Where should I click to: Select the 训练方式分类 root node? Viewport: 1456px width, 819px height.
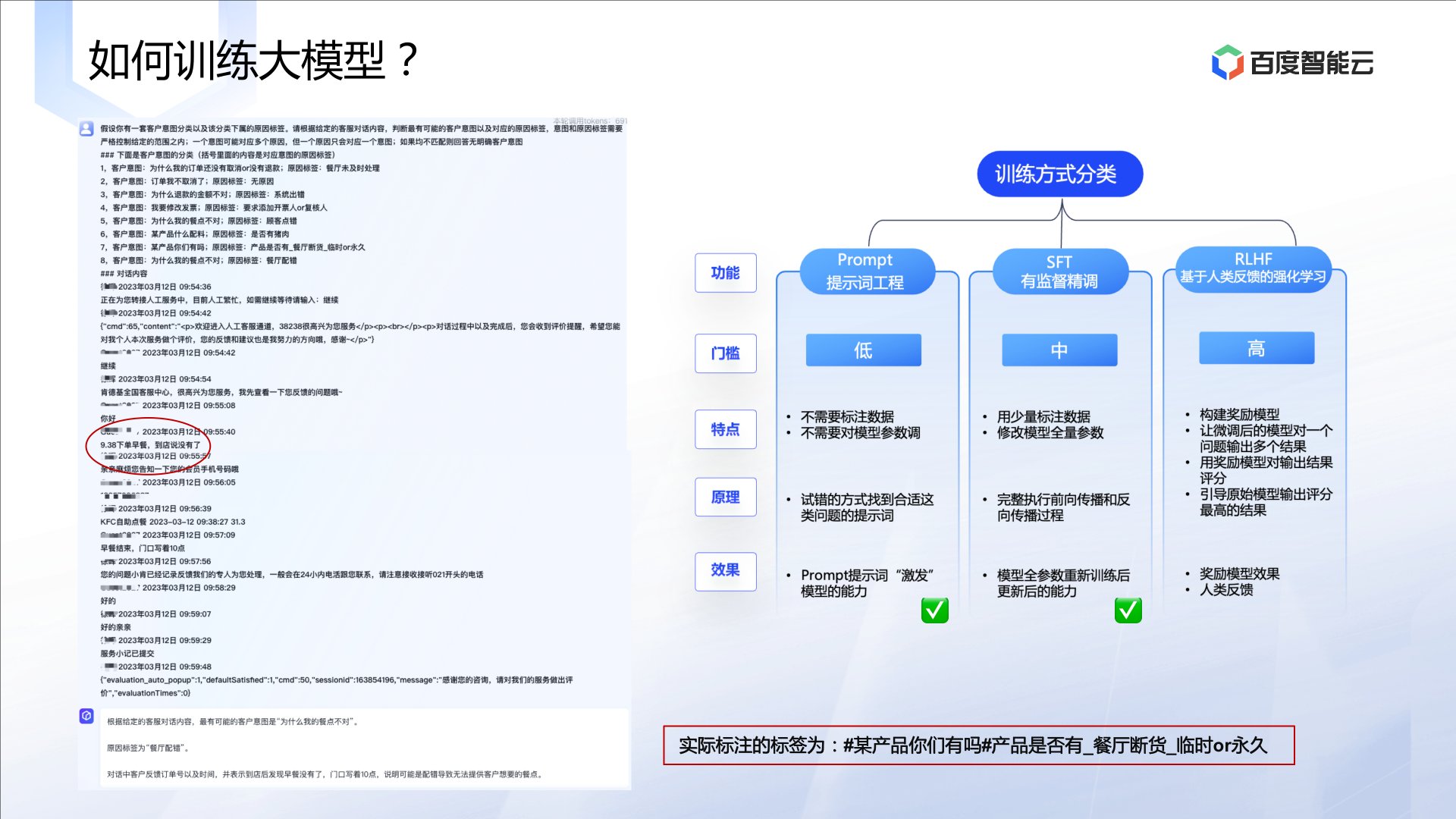1059,174
